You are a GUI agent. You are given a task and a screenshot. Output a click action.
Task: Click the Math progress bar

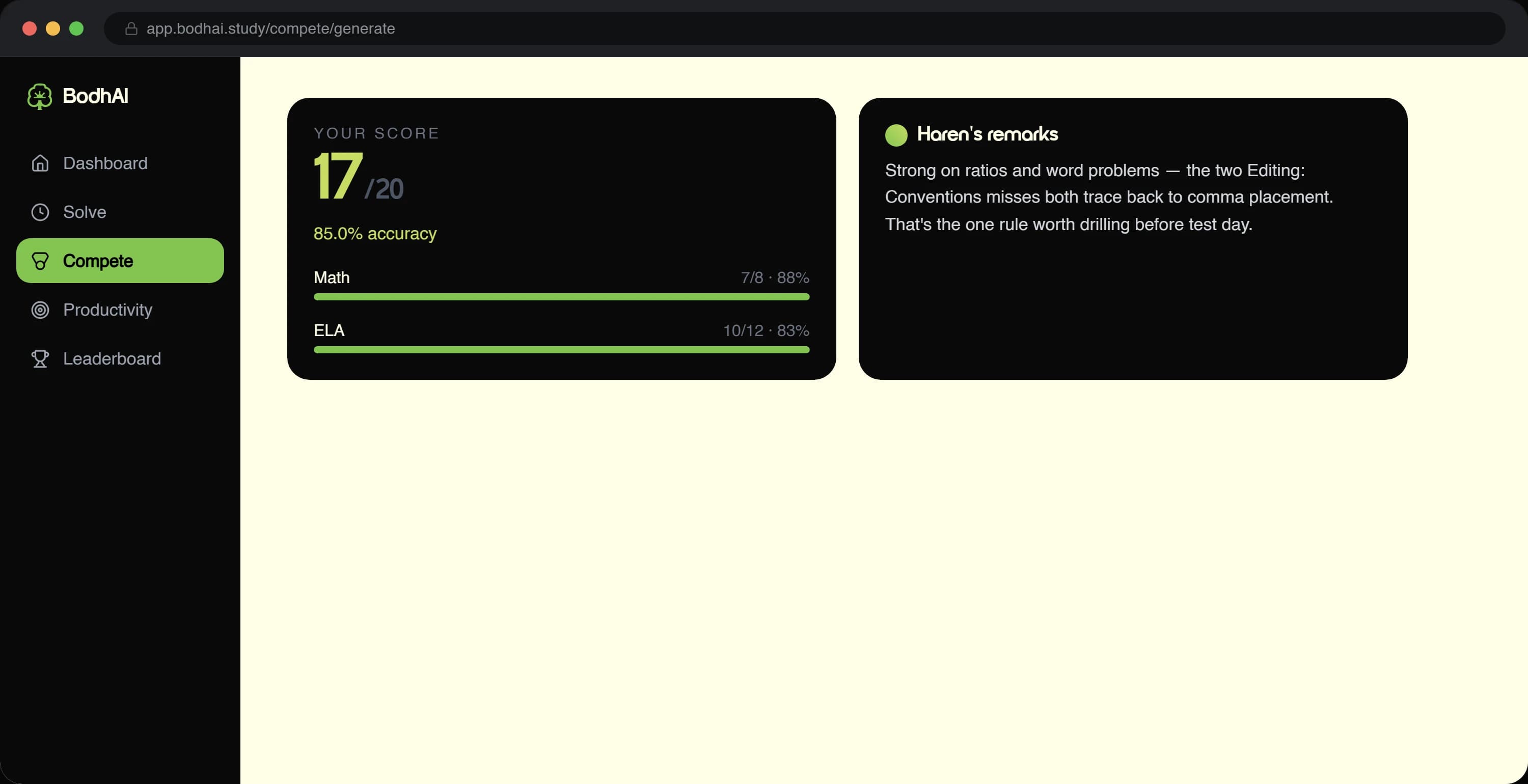pyautogui.click(x=561, y=296)
